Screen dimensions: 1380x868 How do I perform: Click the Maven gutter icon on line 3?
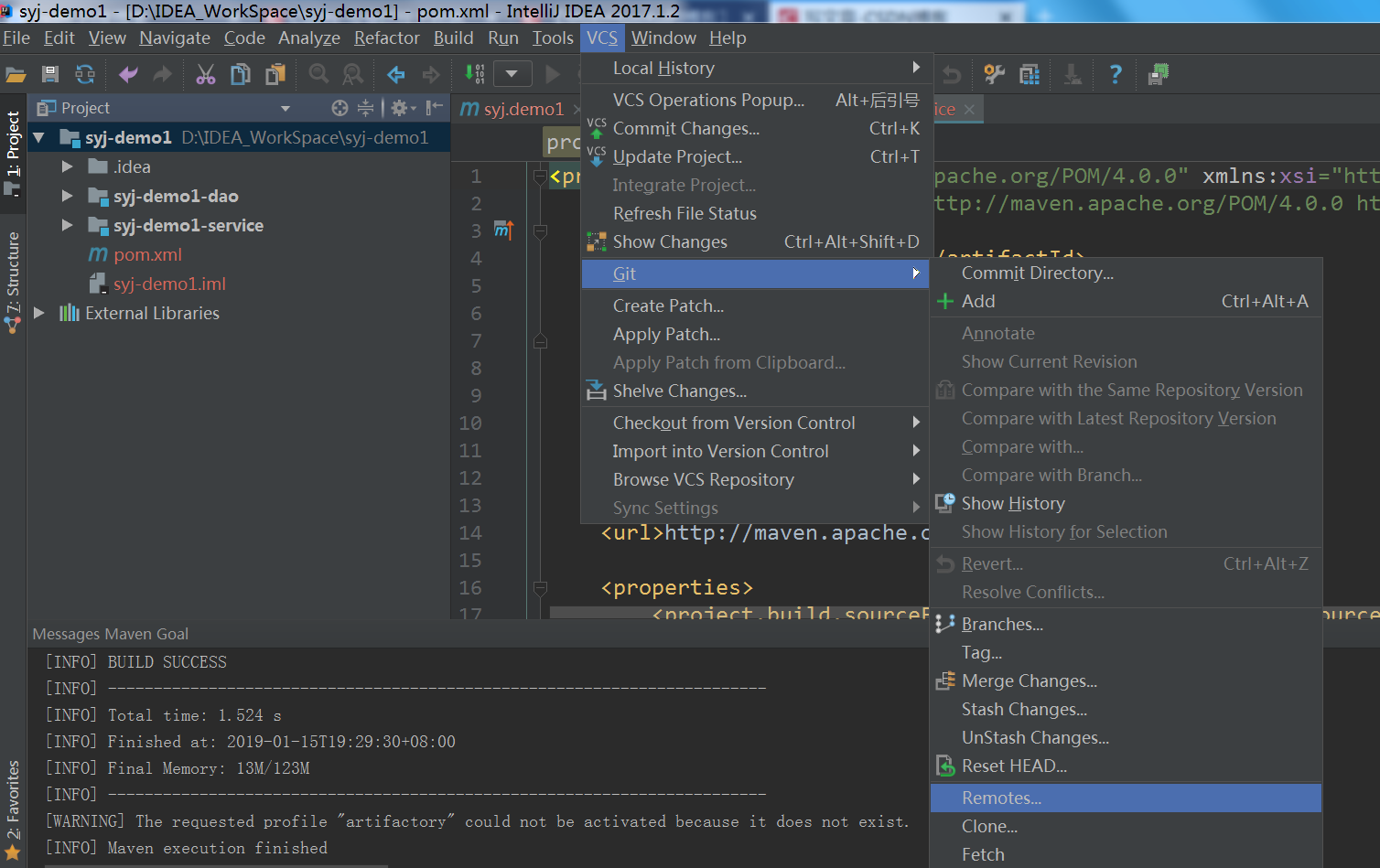pyautogui.click(x=504, y=230)
